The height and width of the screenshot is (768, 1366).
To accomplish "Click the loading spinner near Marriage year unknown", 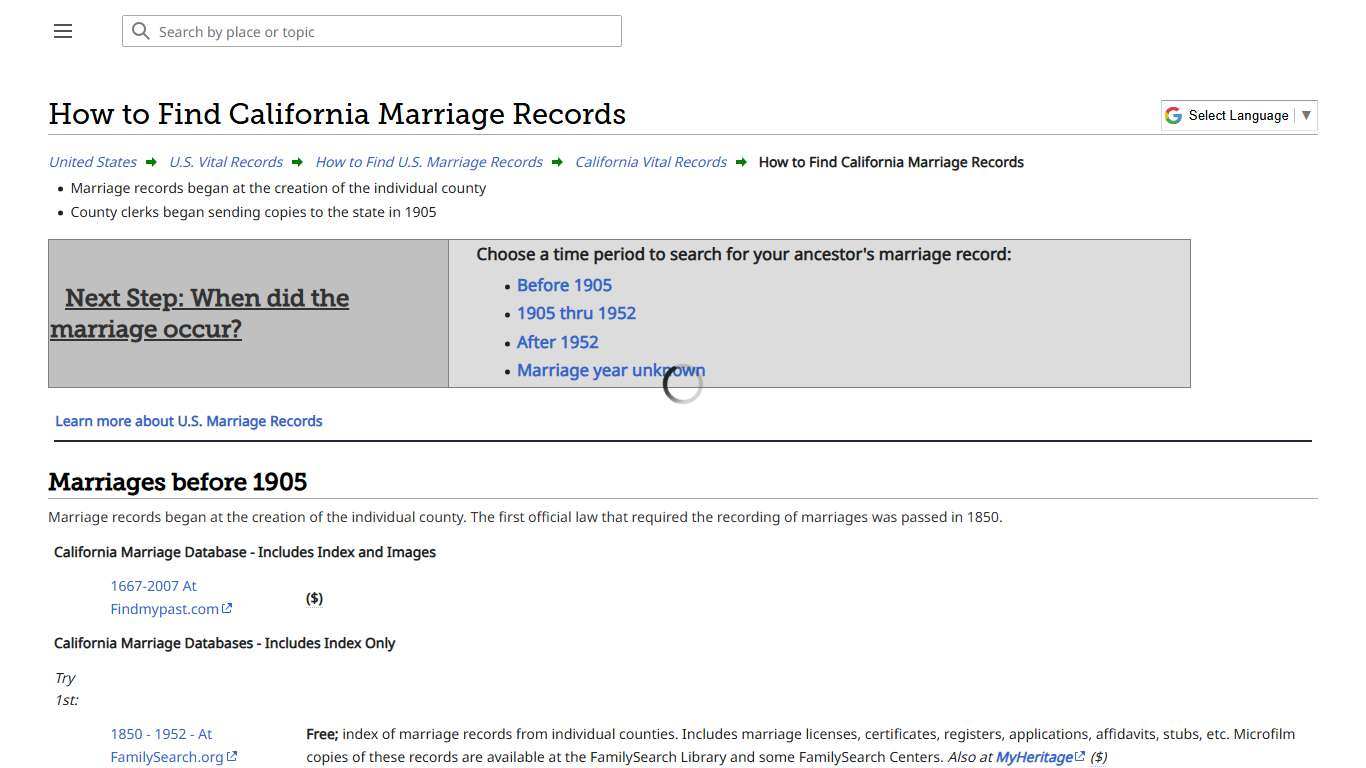I will pyautogui.click(x=681, y=382).
